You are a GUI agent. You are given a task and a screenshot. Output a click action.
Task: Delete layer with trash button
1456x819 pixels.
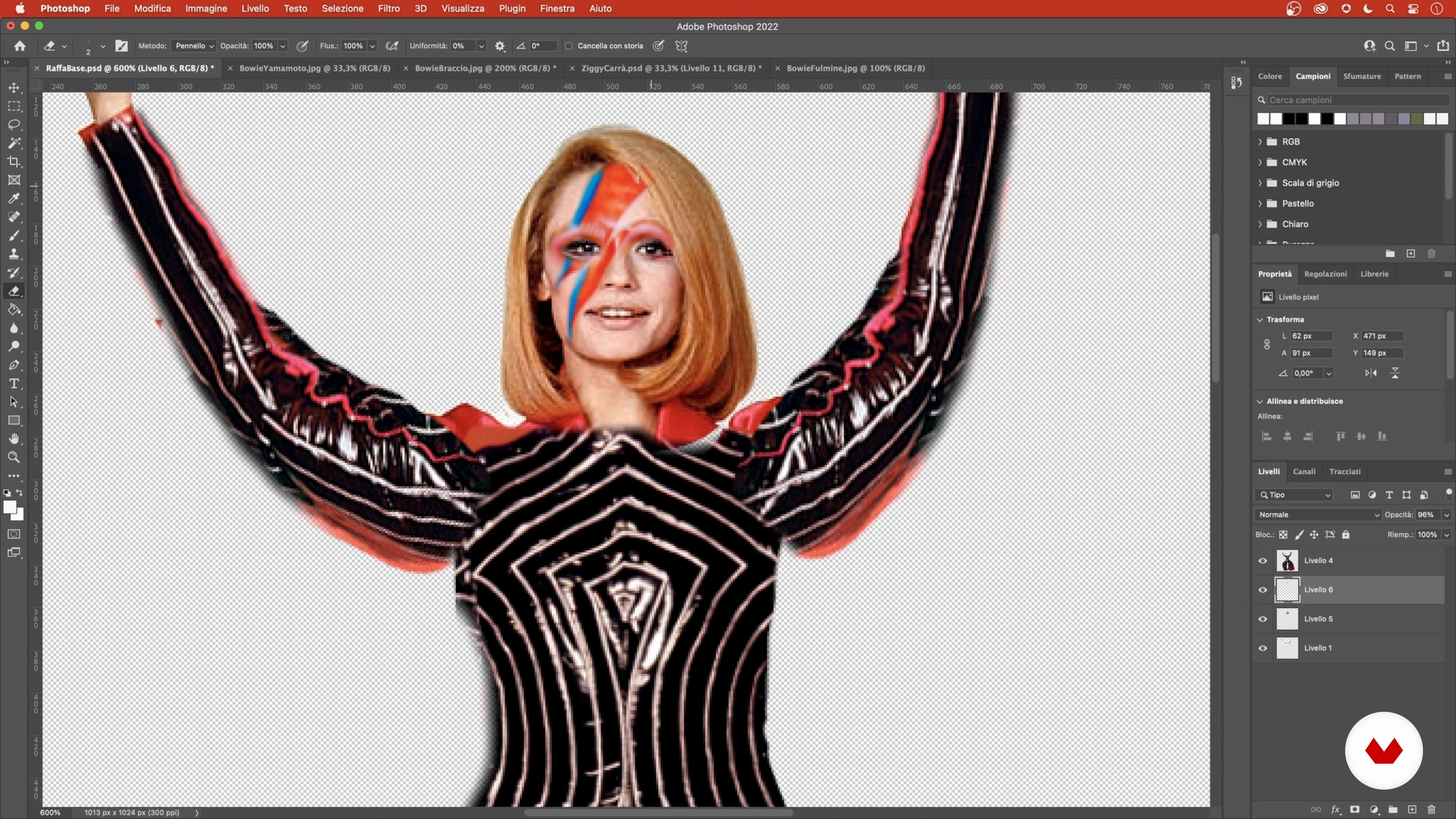pyautogui.click(x=1431, y=810)
